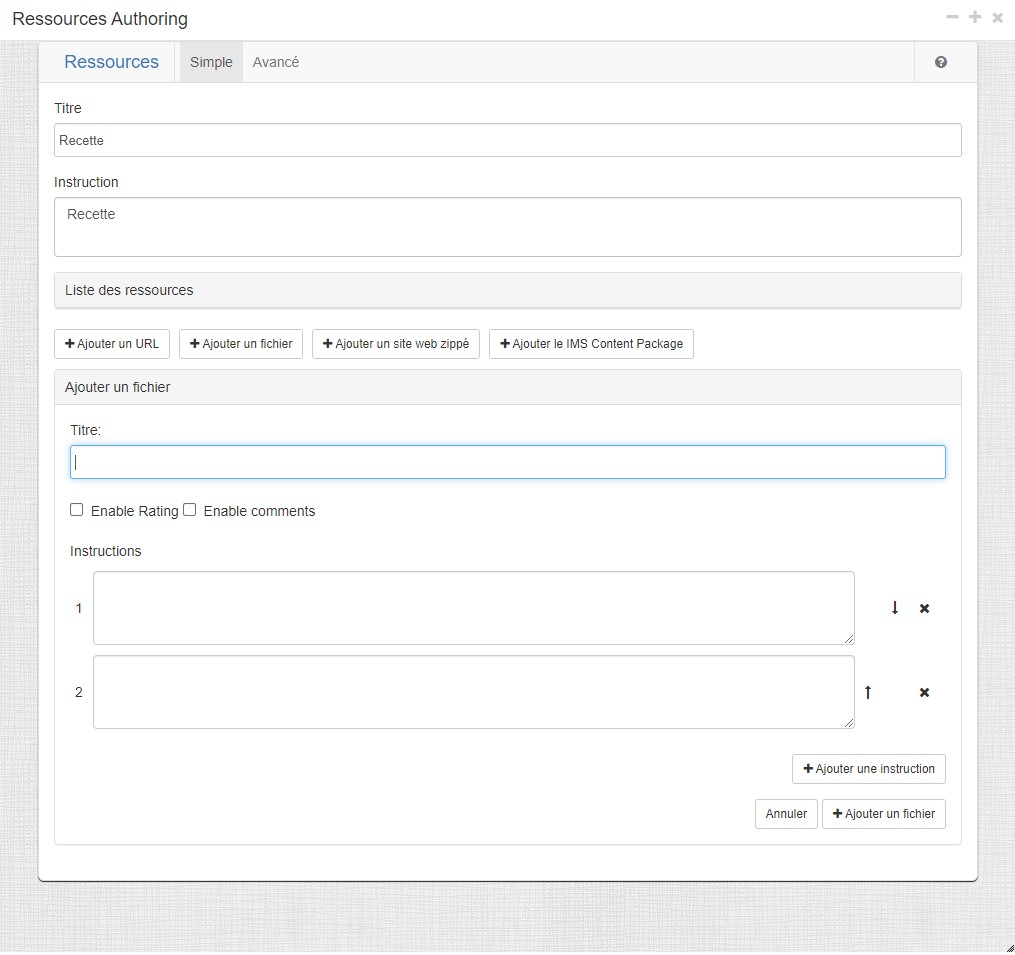Open the help question mark icon

coord(941,62)
